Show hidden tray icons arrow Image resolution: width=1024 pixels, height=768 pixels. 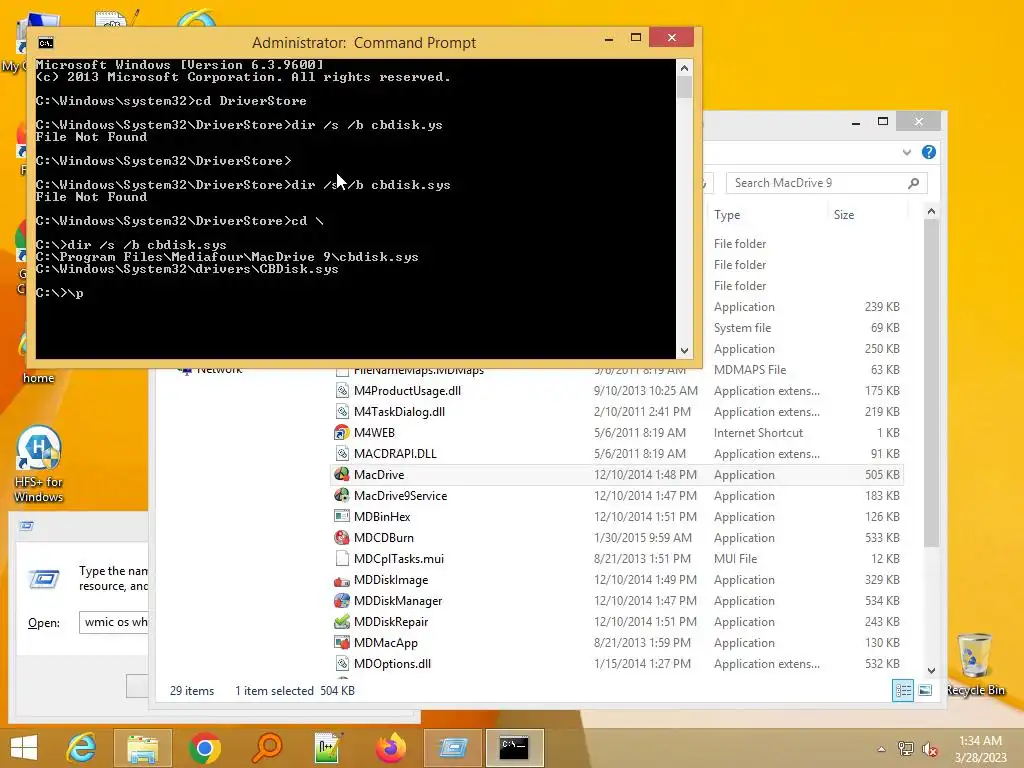click(x=882, y=749)
